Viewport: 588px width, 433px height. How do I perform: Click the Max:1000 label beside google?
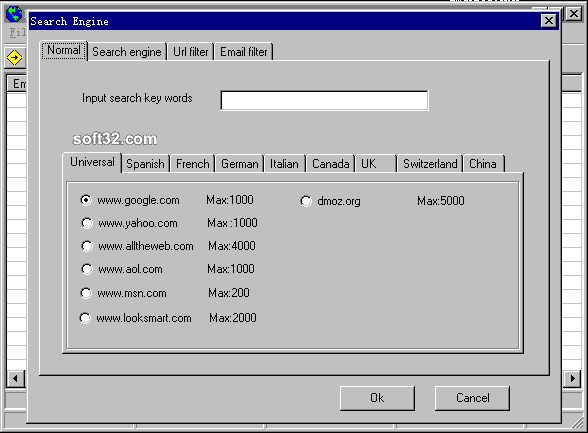pos(230,200)
